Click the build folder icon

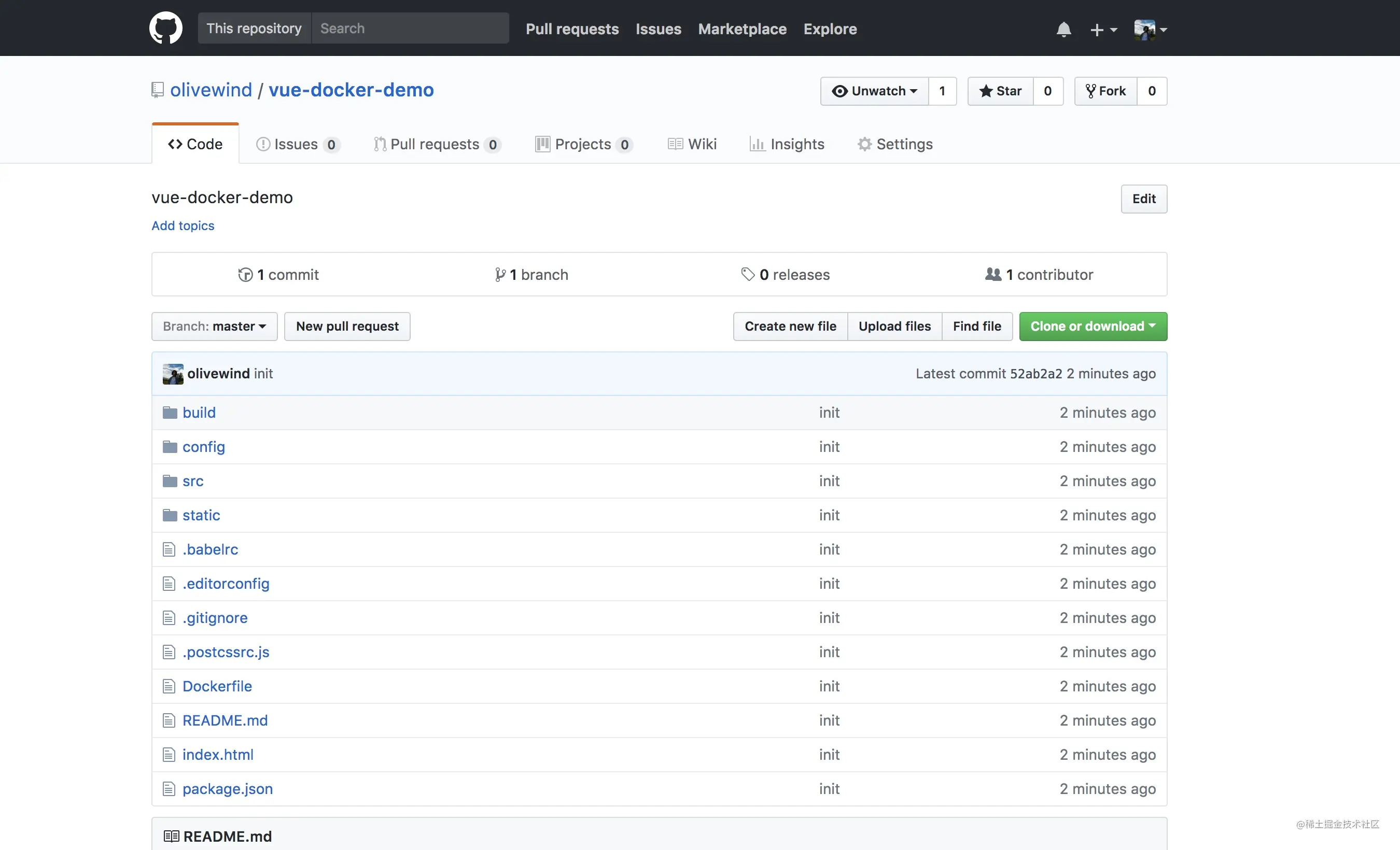[170, 413]
